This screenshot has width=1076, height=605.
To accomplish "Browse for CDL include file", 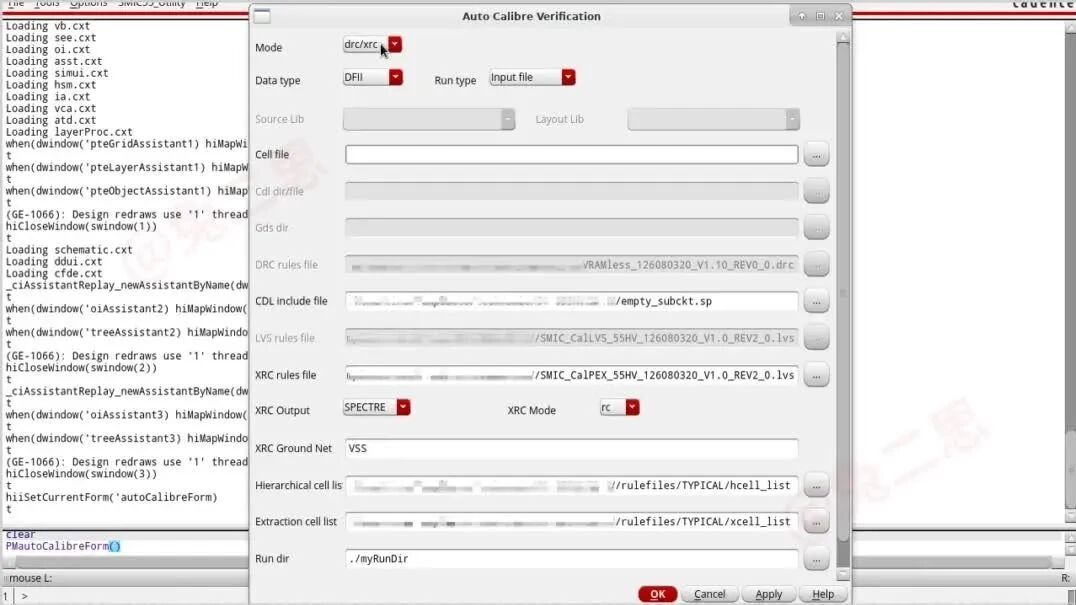I will pos(816,301).
